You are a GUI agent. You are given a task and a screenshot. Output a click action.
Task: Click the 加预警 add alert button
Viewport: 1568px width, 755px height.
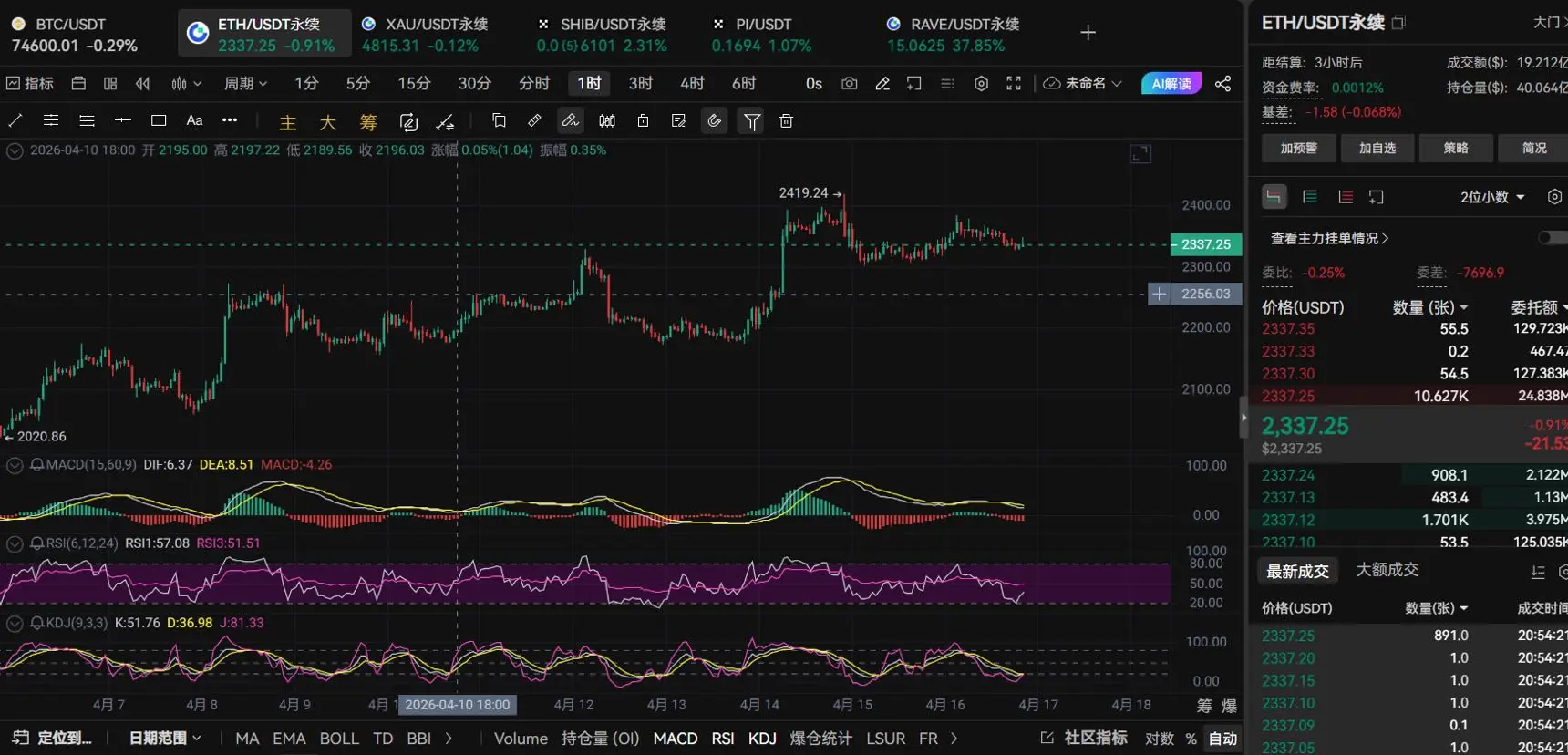point(1299,148)
